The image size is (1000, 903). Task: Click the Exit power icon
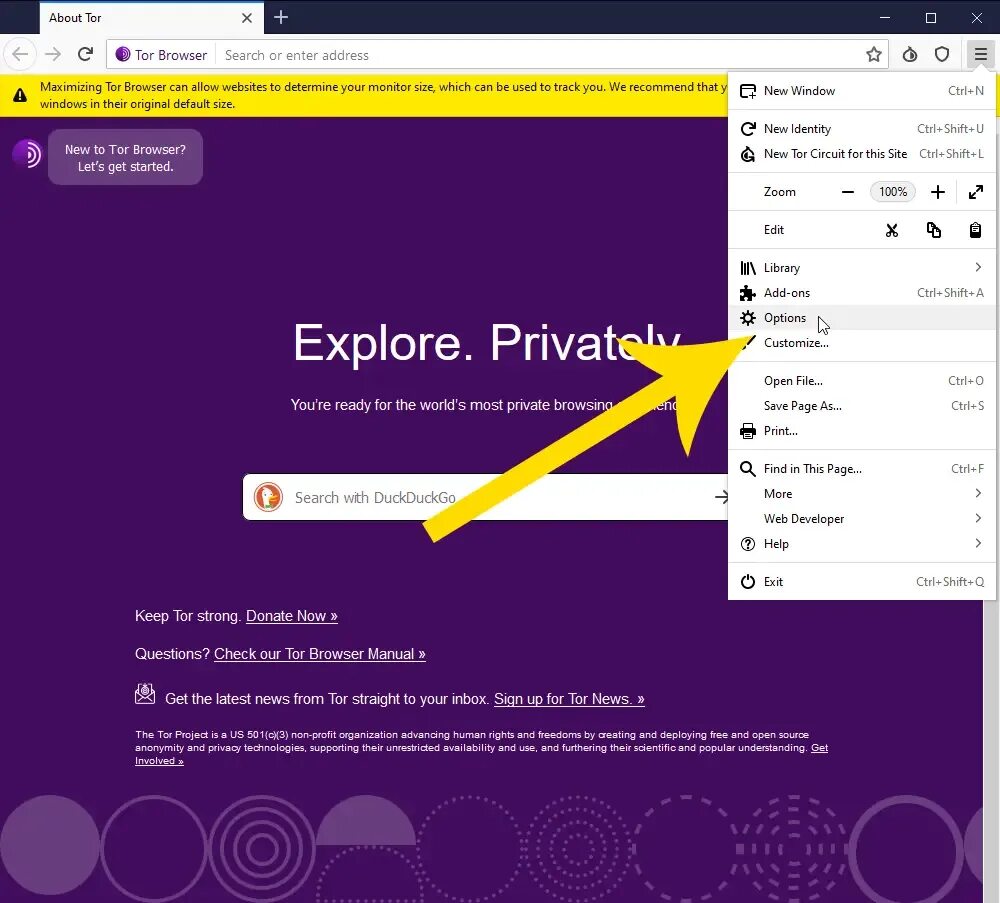click(747, 582)
